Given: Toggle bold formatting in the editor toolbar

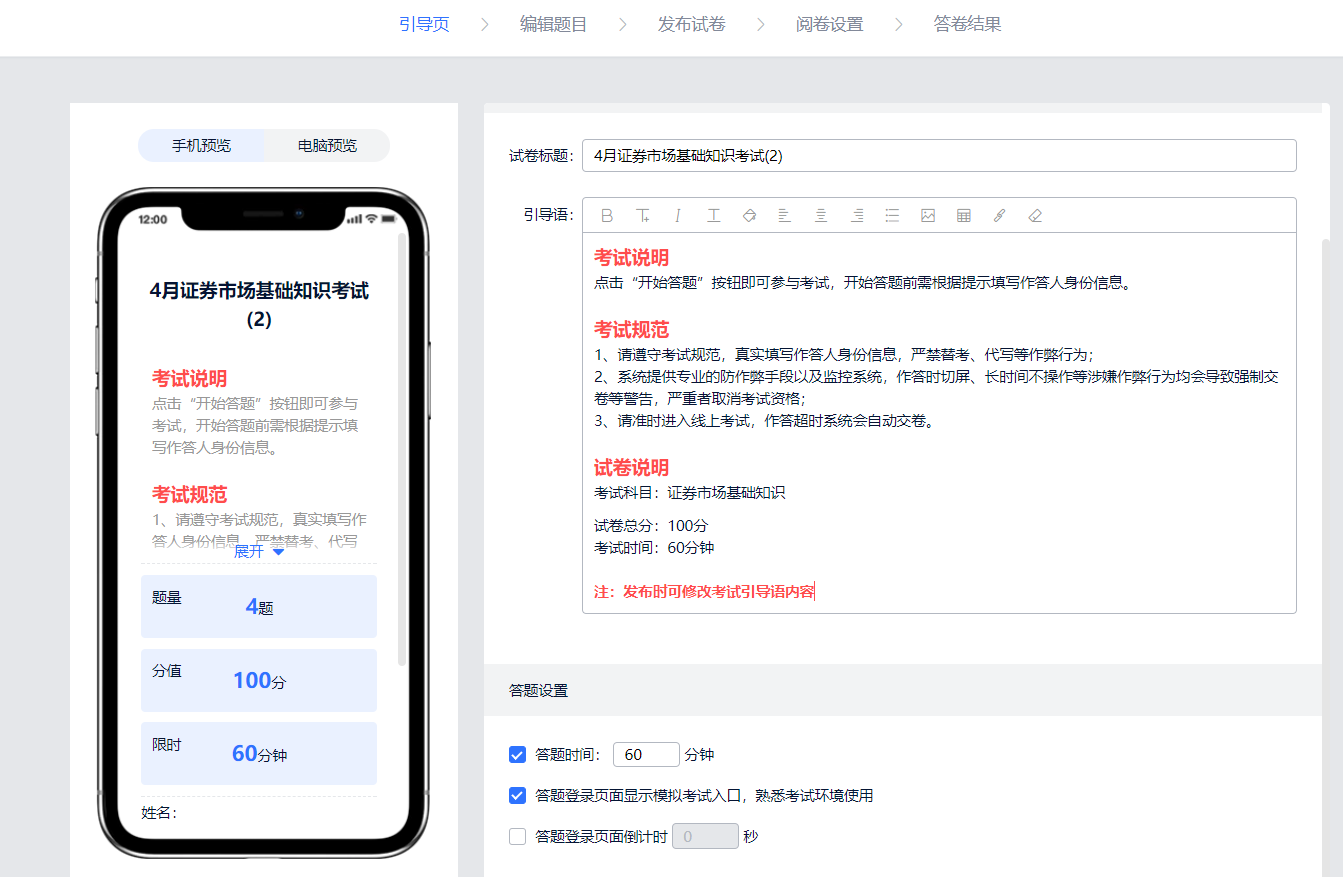Looking at the screenshot, I should tap(607, 215).
